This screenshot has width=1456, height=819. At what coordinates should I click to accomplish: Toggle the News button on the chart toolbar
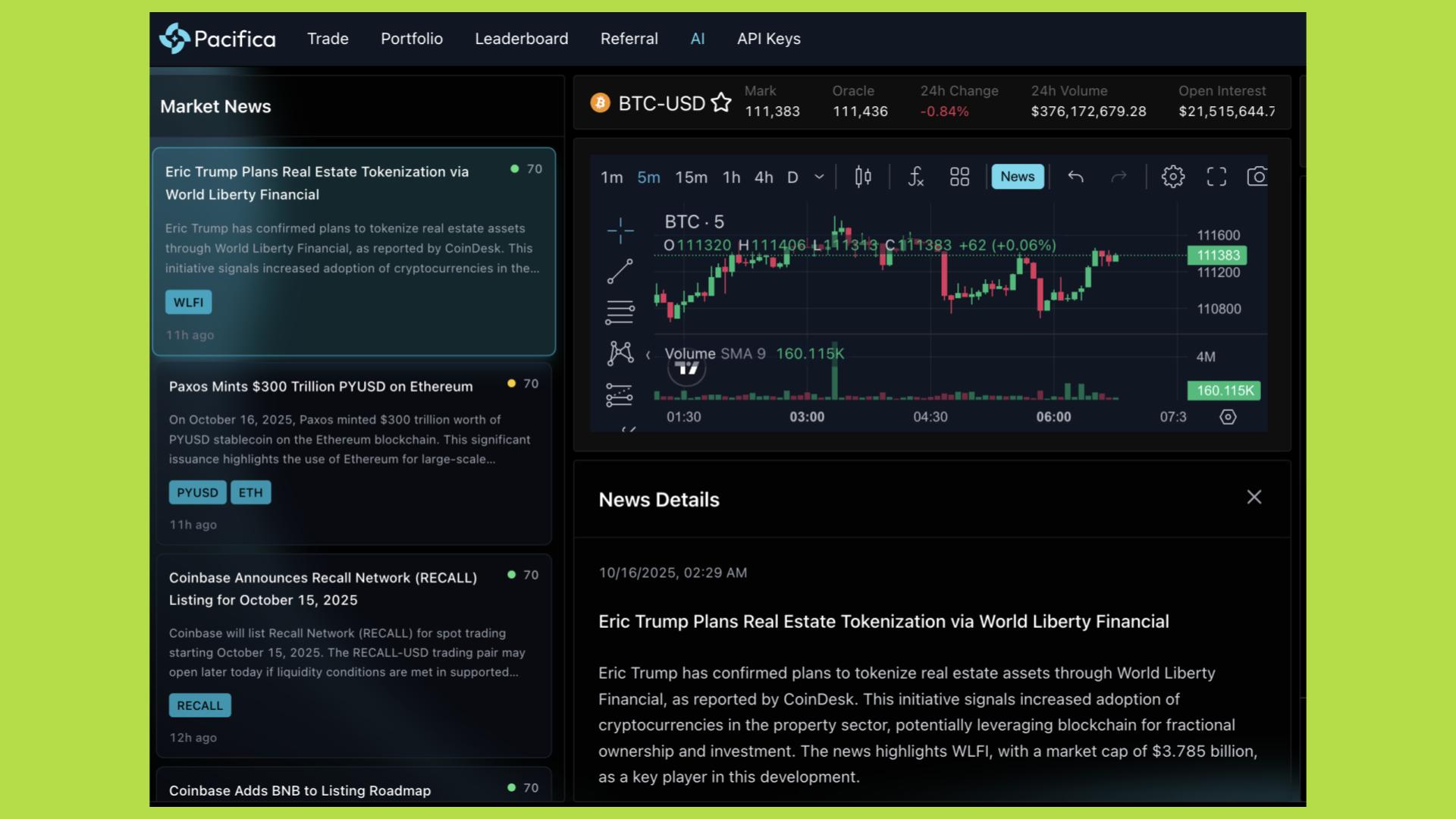click(1017, 177)
